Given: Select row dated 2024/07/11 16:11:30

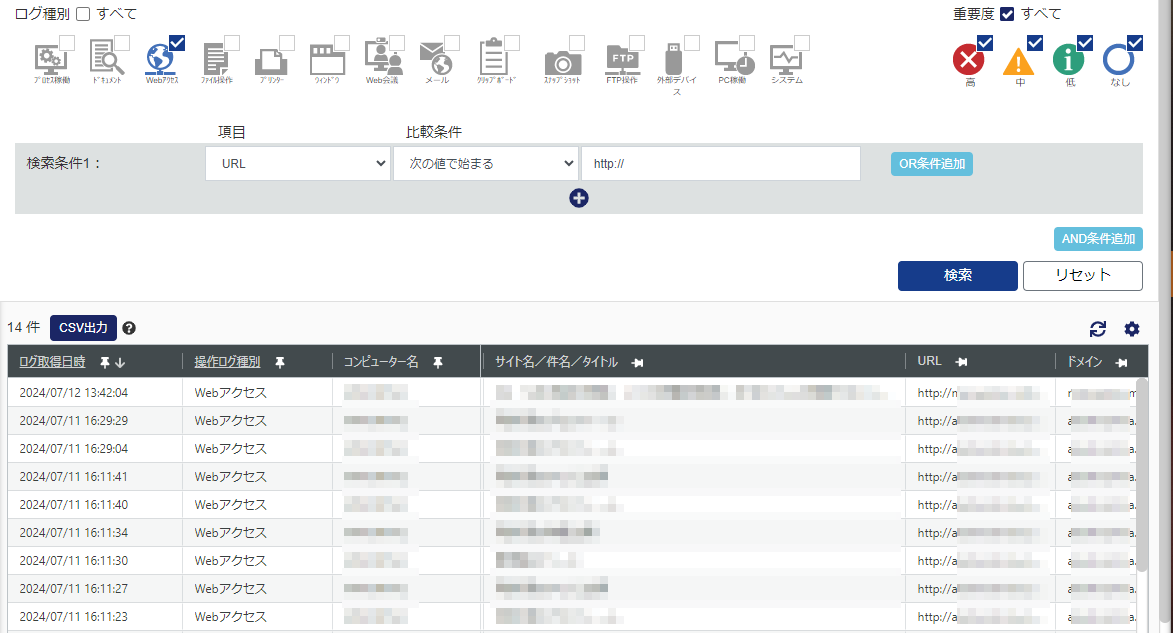Looking at the screenshot, I should 572,561.
